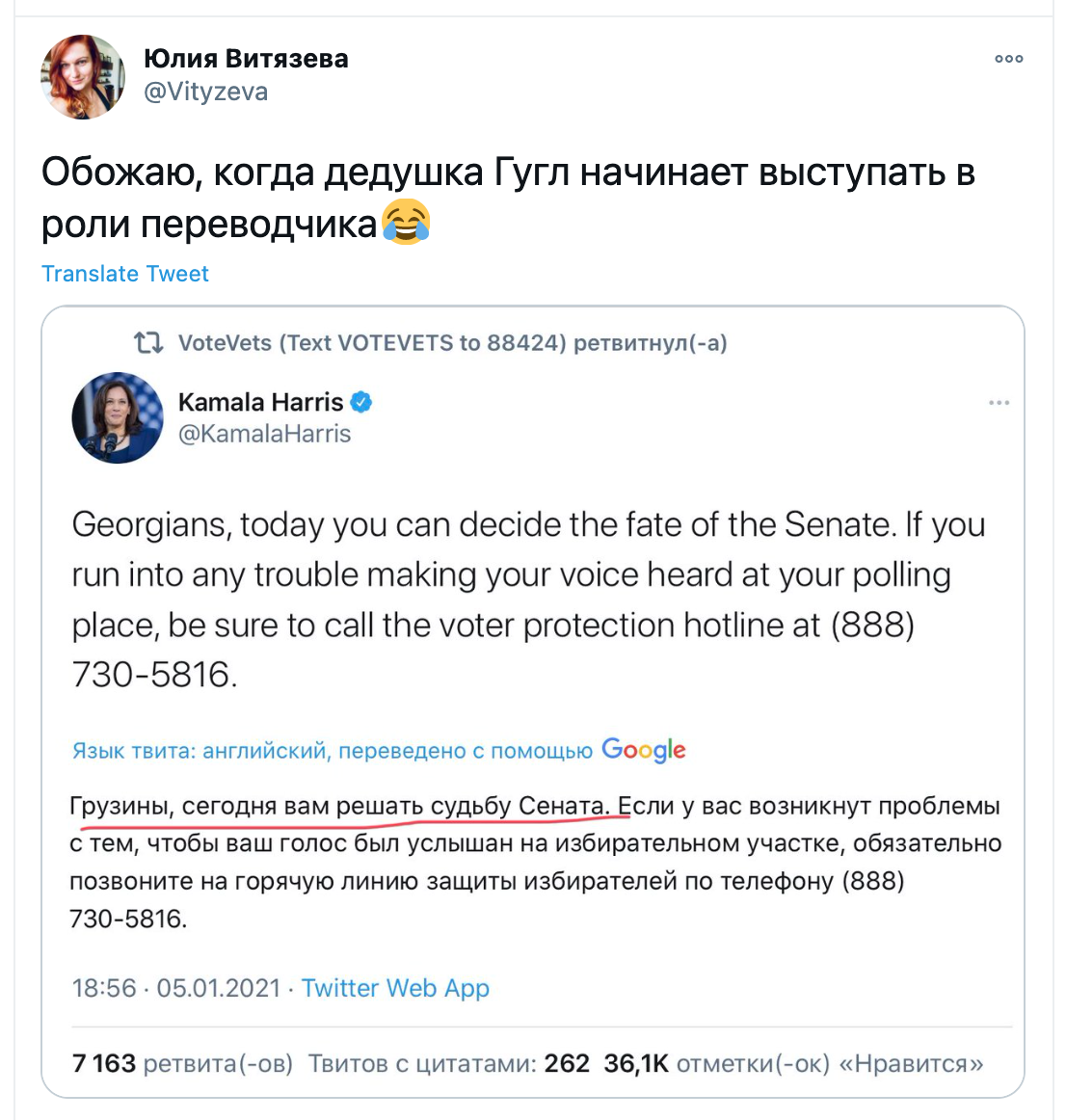Open the Twitter Web App link

[x=395, y=988]
